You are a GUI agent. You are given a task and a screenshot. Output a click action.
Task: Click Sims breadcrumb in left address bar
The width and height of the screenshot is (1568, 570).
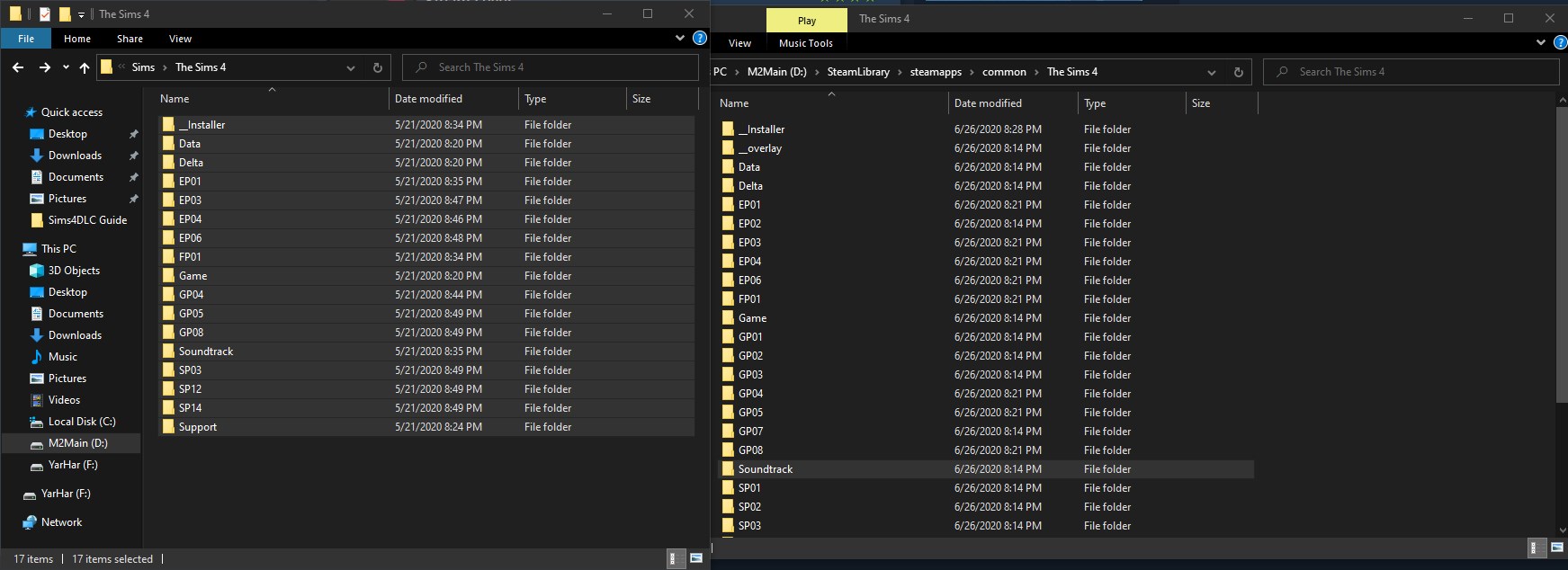point(143,67)
